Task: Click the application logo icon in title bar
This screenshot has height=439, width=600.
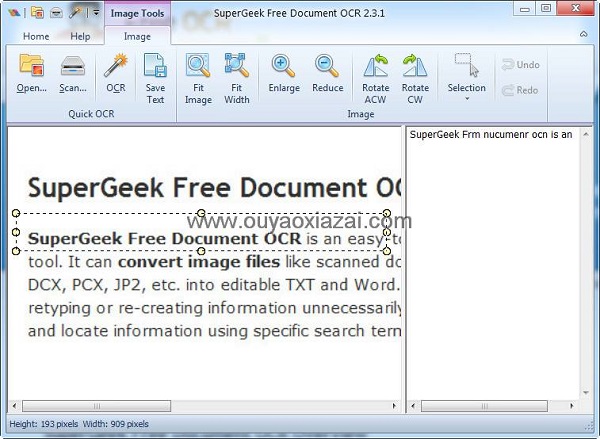Action: (x=14, y=13)
